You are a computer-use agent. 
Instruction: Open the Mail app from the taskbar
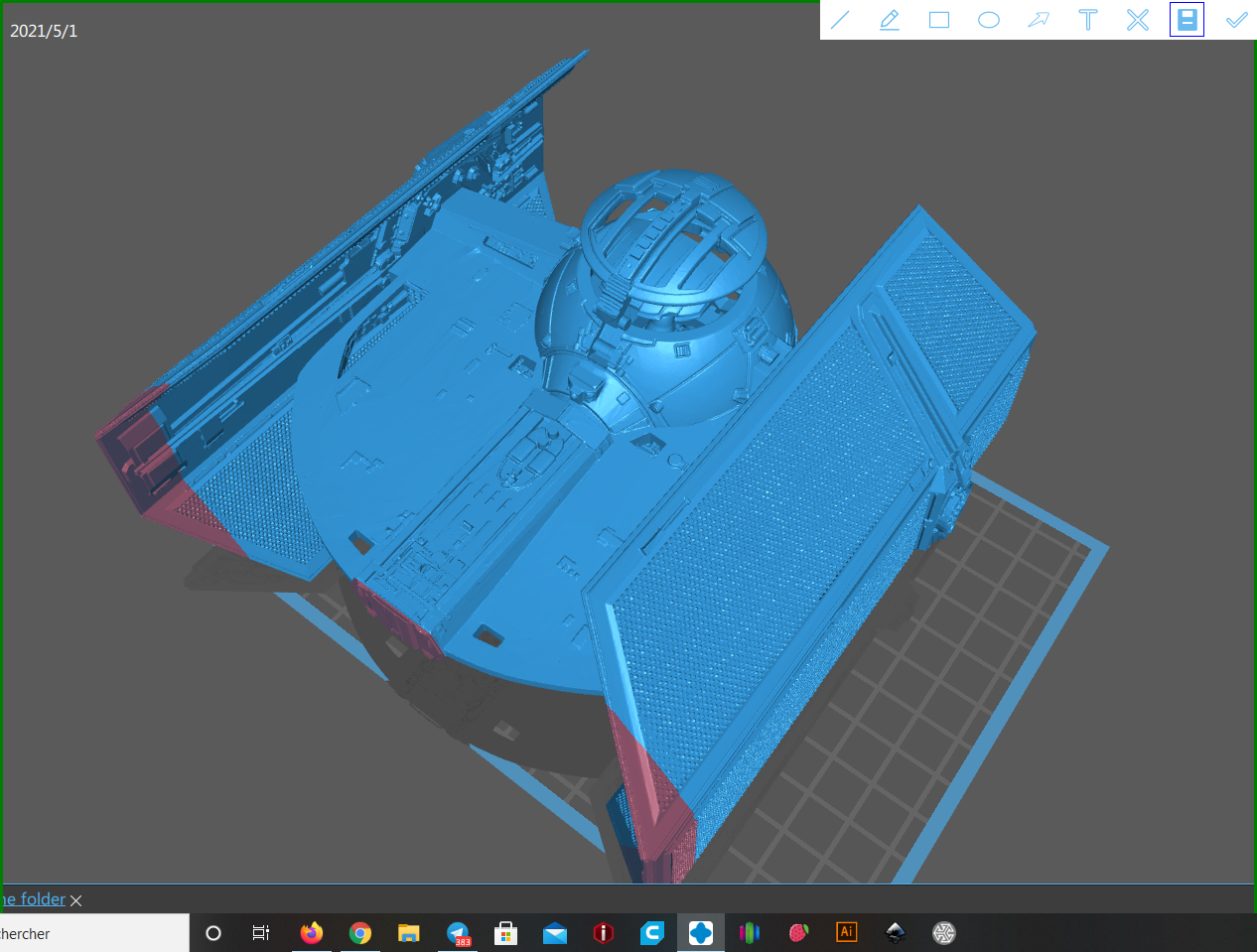tap(555, 933)
